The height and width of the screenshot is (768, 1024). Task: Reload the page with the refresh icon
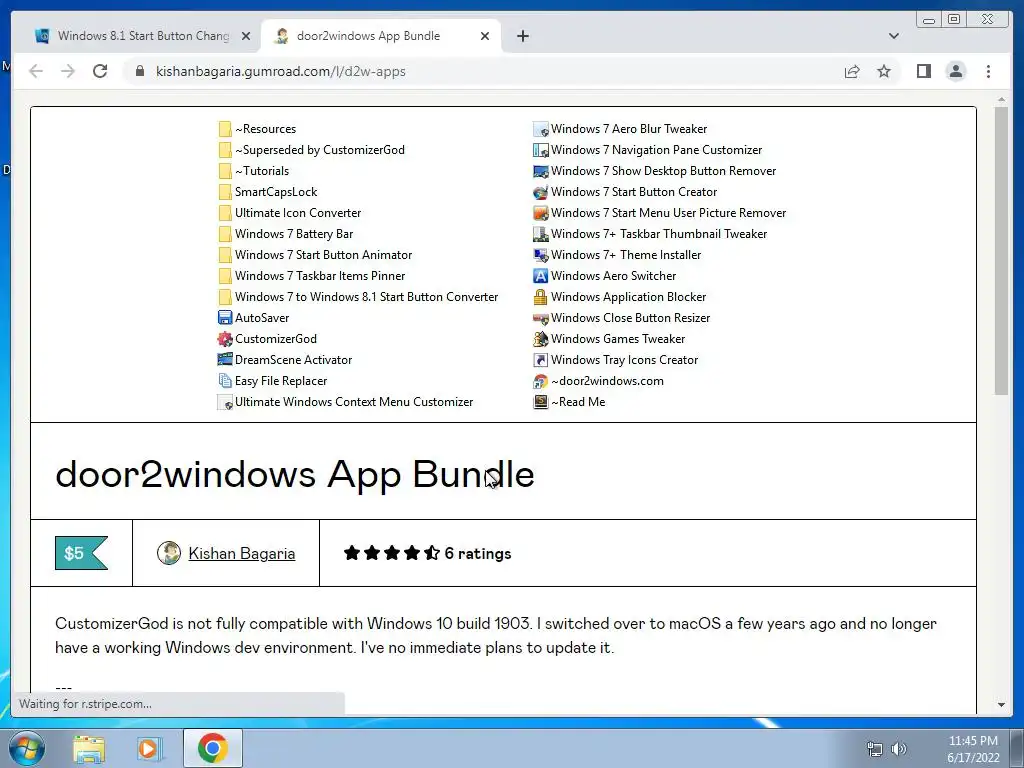click(100, 71)
